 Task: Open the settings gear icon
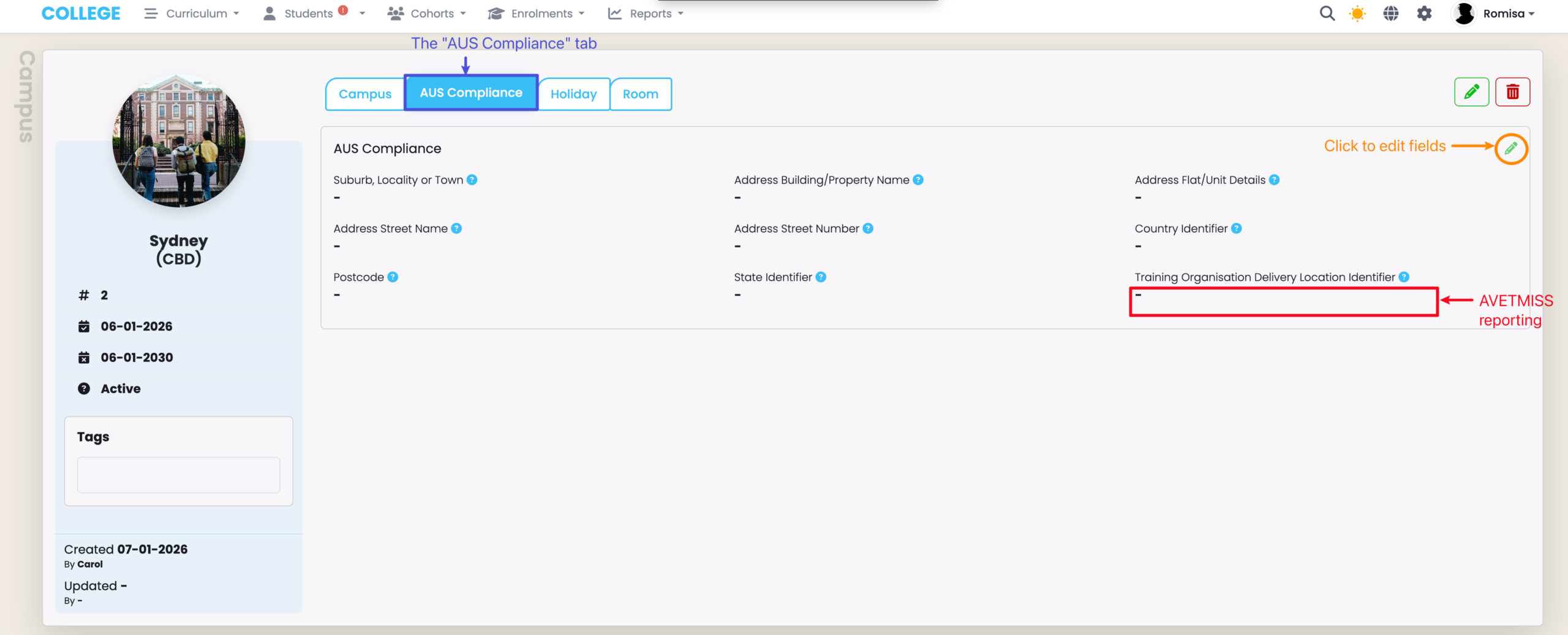[x=1424, y=13]
